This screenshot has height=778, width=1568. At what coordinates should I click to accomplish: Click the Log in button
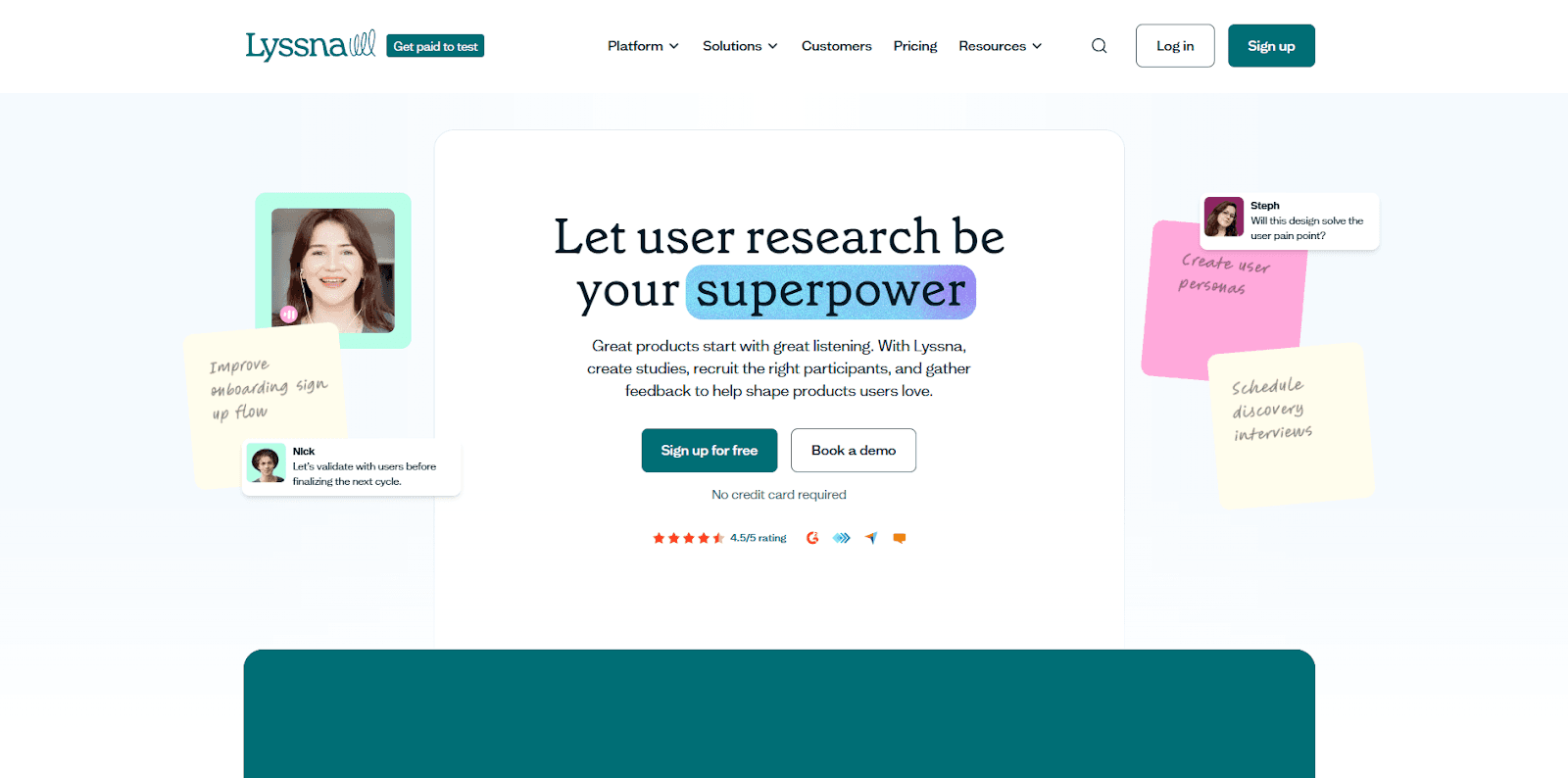click(x=1175, y=46)
